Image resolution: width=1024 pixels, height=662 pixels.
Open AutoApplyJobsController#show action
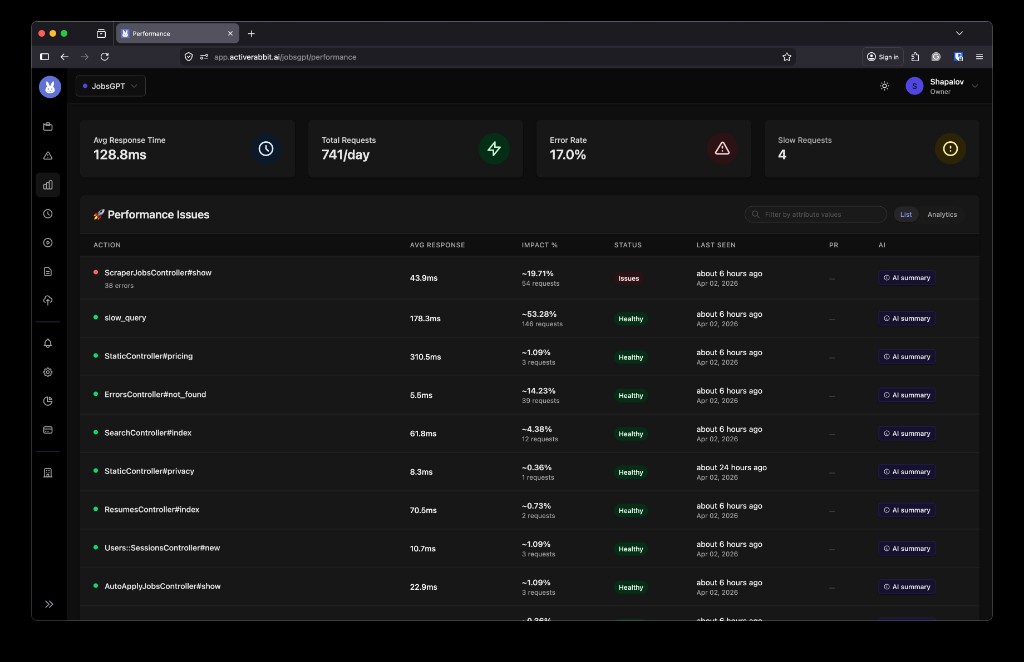(162, 586)
